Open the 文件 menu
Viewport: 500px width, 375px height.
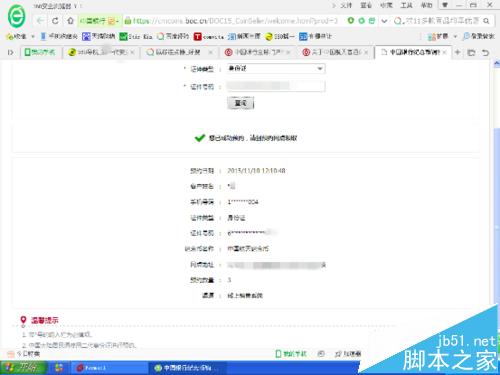click(x=346, y=5)
